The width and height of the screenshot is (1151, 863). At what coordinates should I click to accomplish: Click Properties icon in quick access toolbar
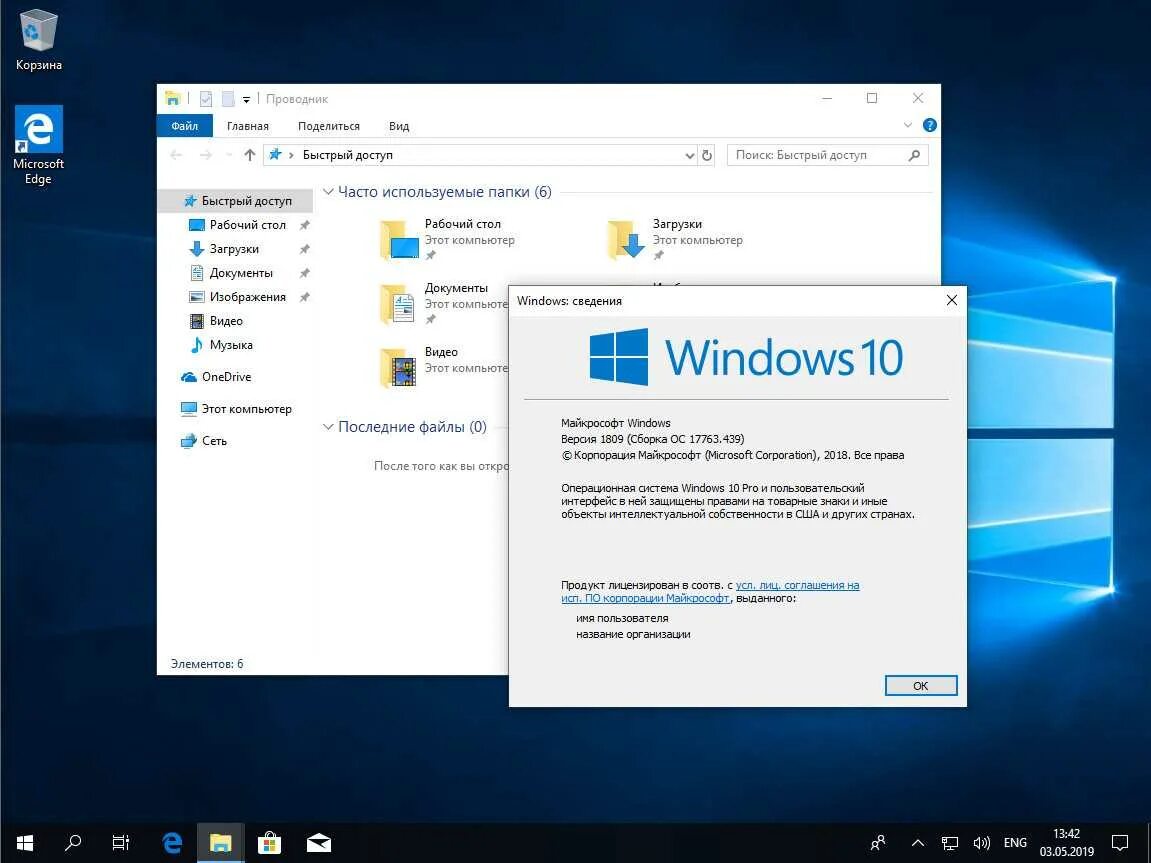click(x=206, y=98)
